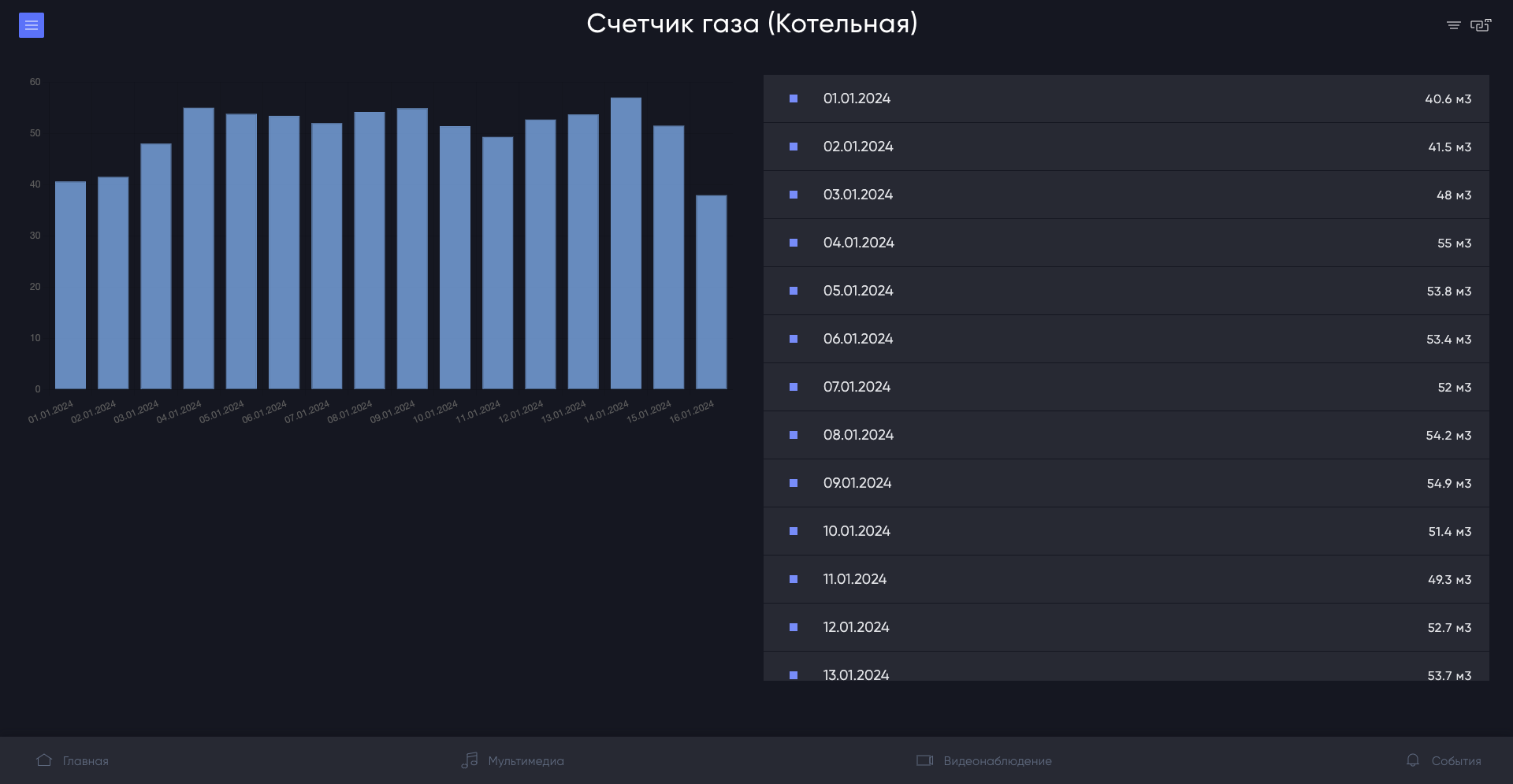
Task: Click the tallest chart bar for 14.01.2024
Action: tap(626, 243)
